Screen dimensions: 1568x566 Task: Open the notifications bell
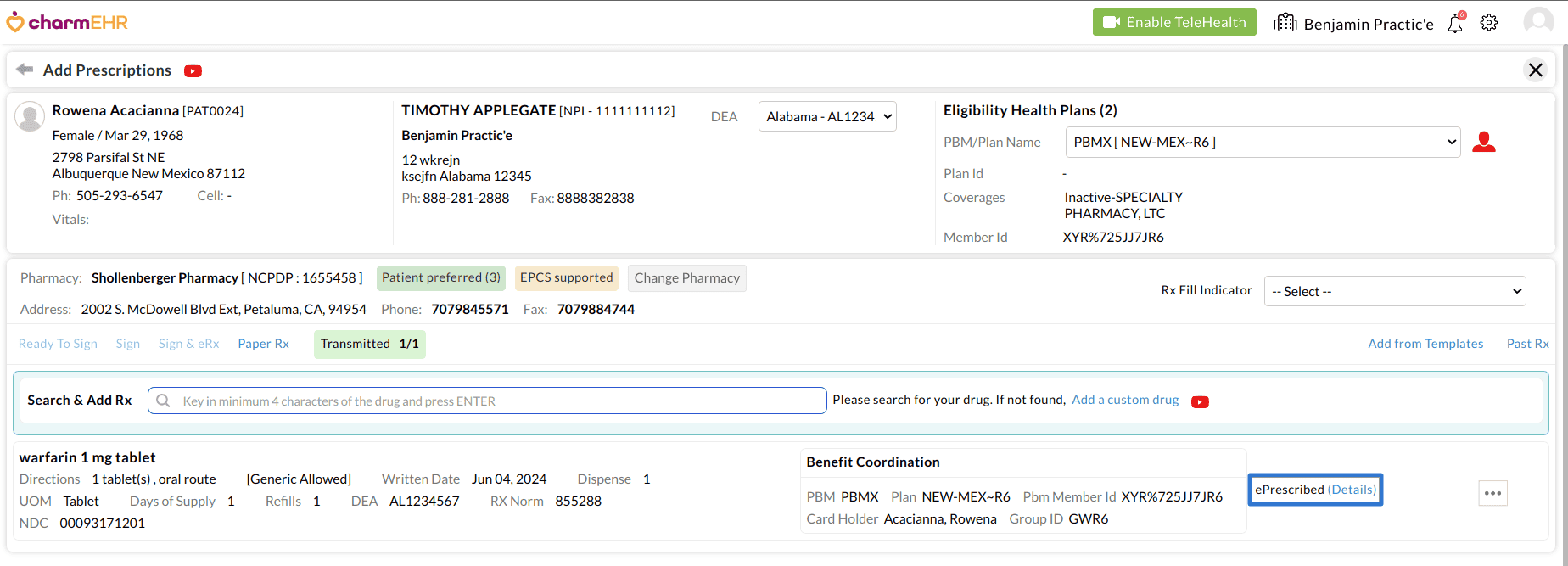pyautogui.click(x=1455, y=24)
